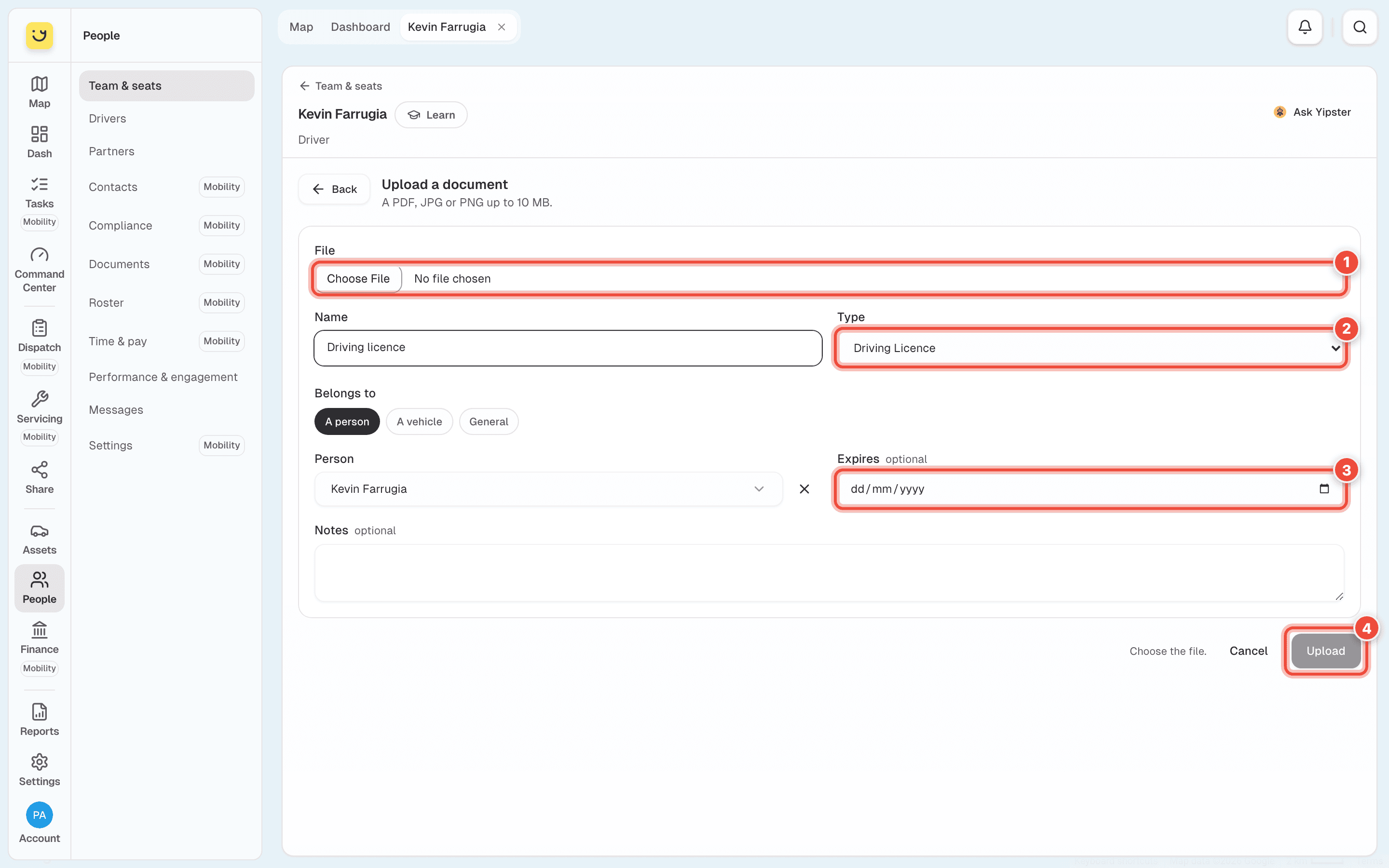Open Performance & engagement menu item
1389x868 pixels.
click(166, 377)
